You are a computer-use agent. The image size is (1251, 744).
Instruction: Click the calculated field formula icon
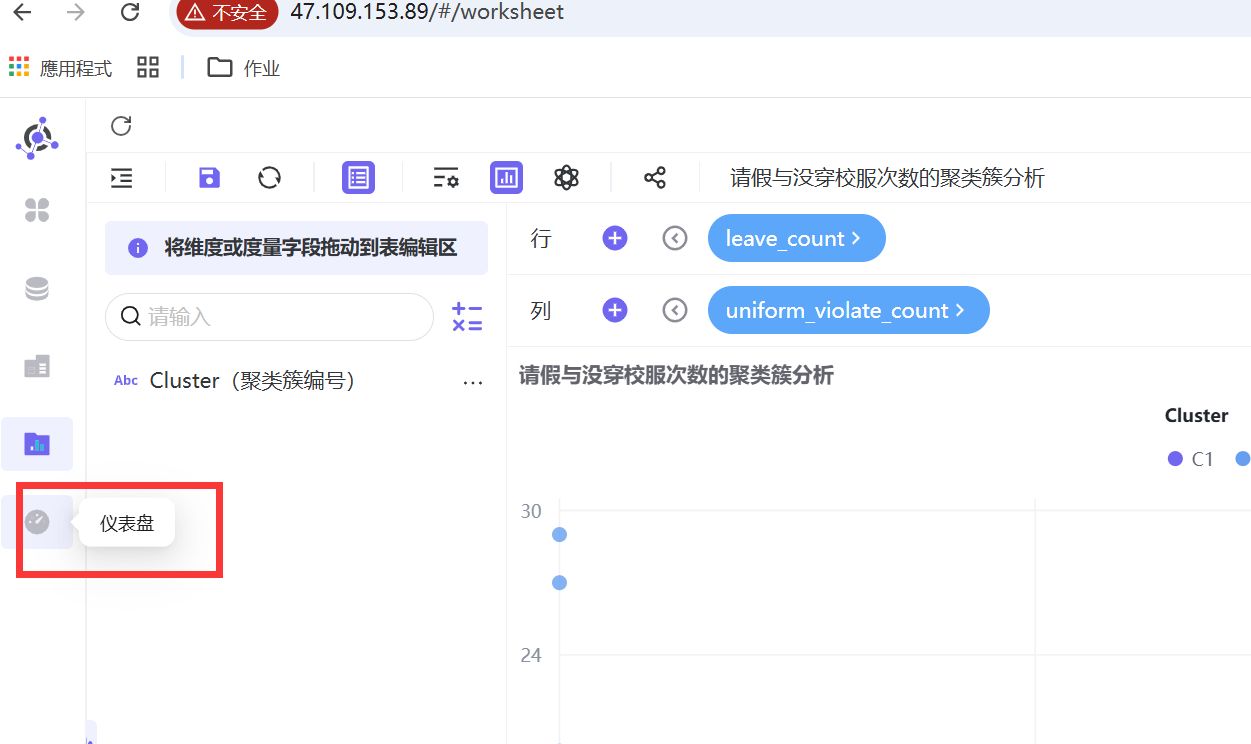click(467, 317)
